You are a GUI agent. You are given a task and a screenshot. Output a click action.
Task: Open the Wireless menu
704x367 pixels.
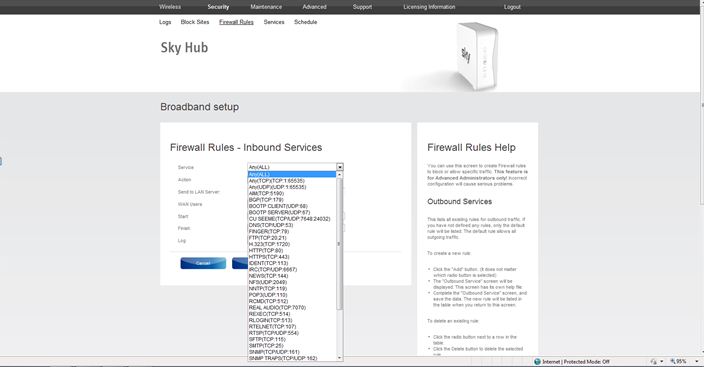click(170, 7)
